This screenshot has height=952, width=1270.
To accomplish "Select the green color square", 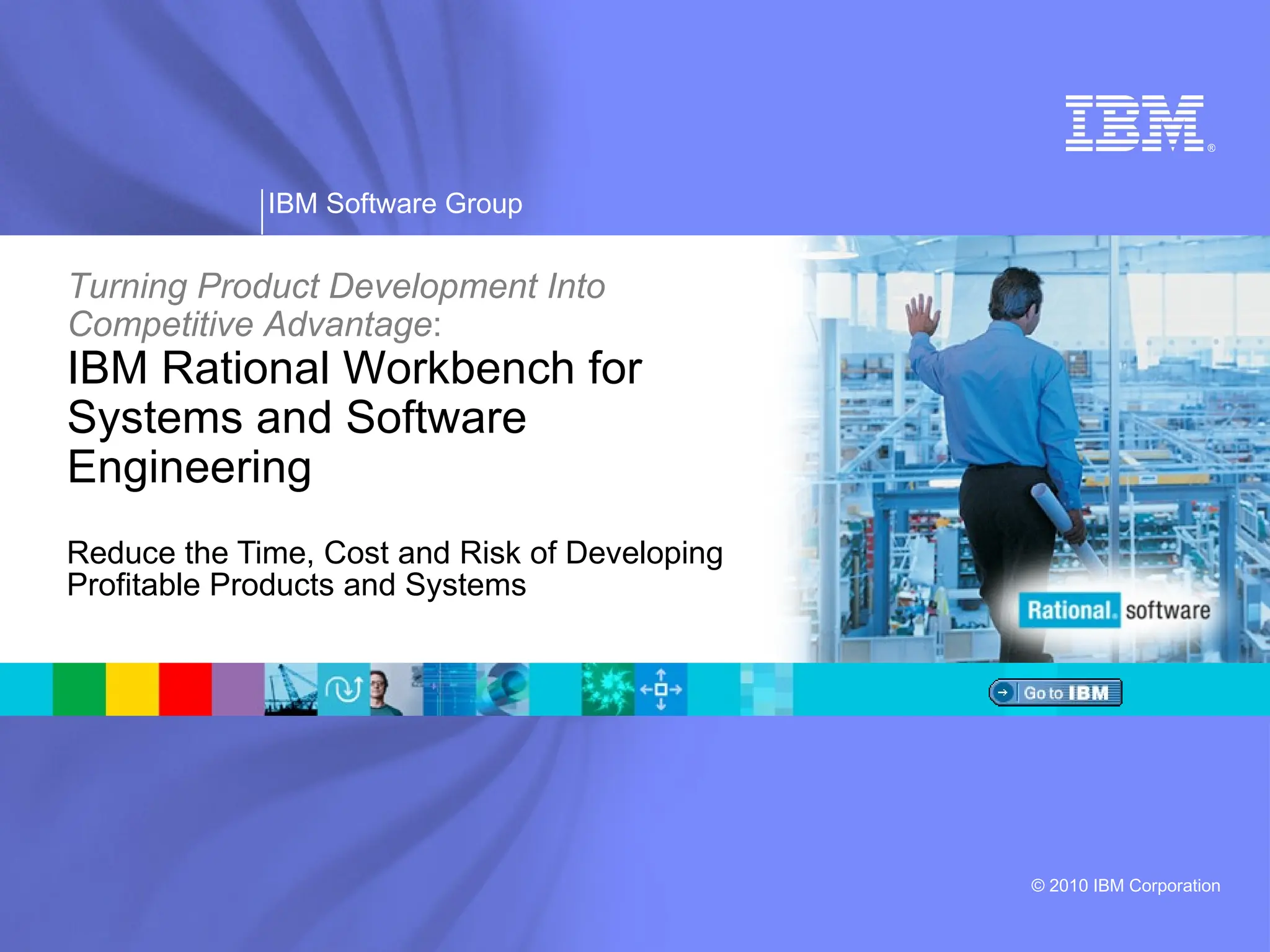I will [x=79, y=689].
